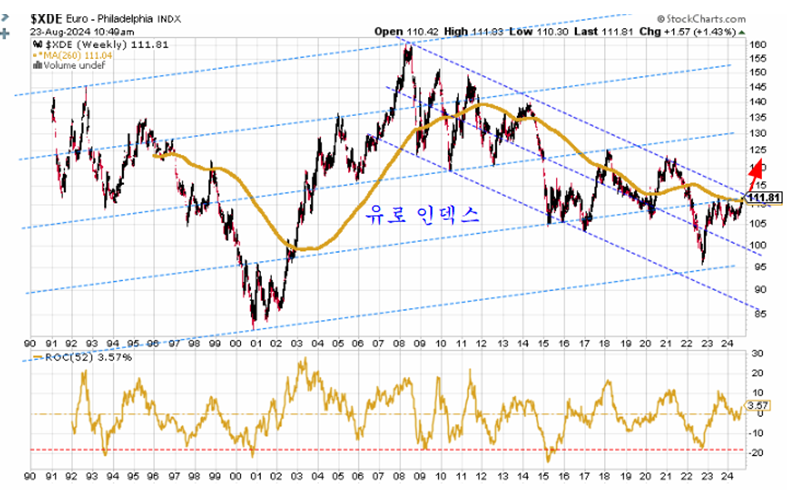The width and height of the screenshot is (792, 492).
Task: Click the 160 label on price axis
Action: tap(760, 46)
